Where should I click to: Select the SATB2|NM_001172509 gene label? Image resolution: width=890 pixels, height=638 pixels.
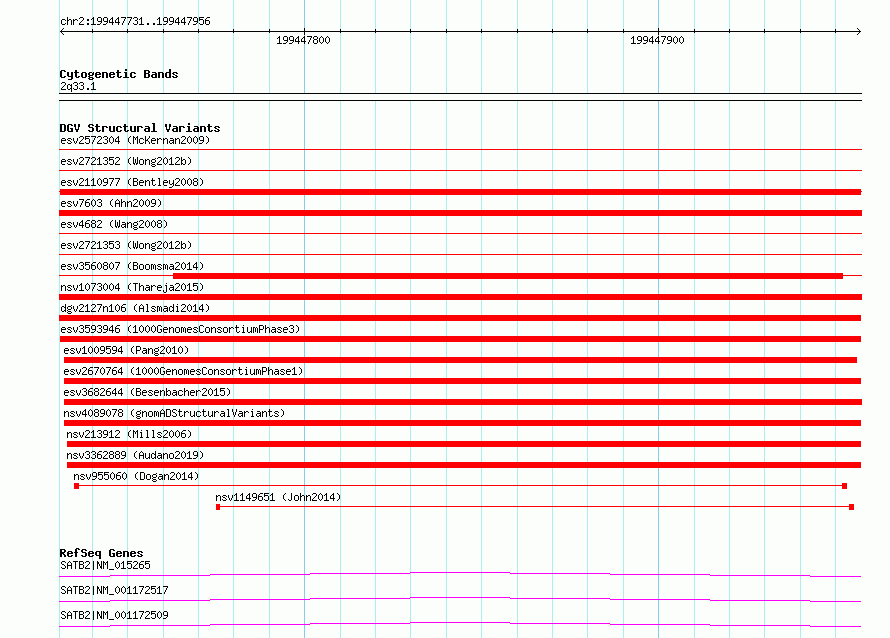tap(114, 615)
